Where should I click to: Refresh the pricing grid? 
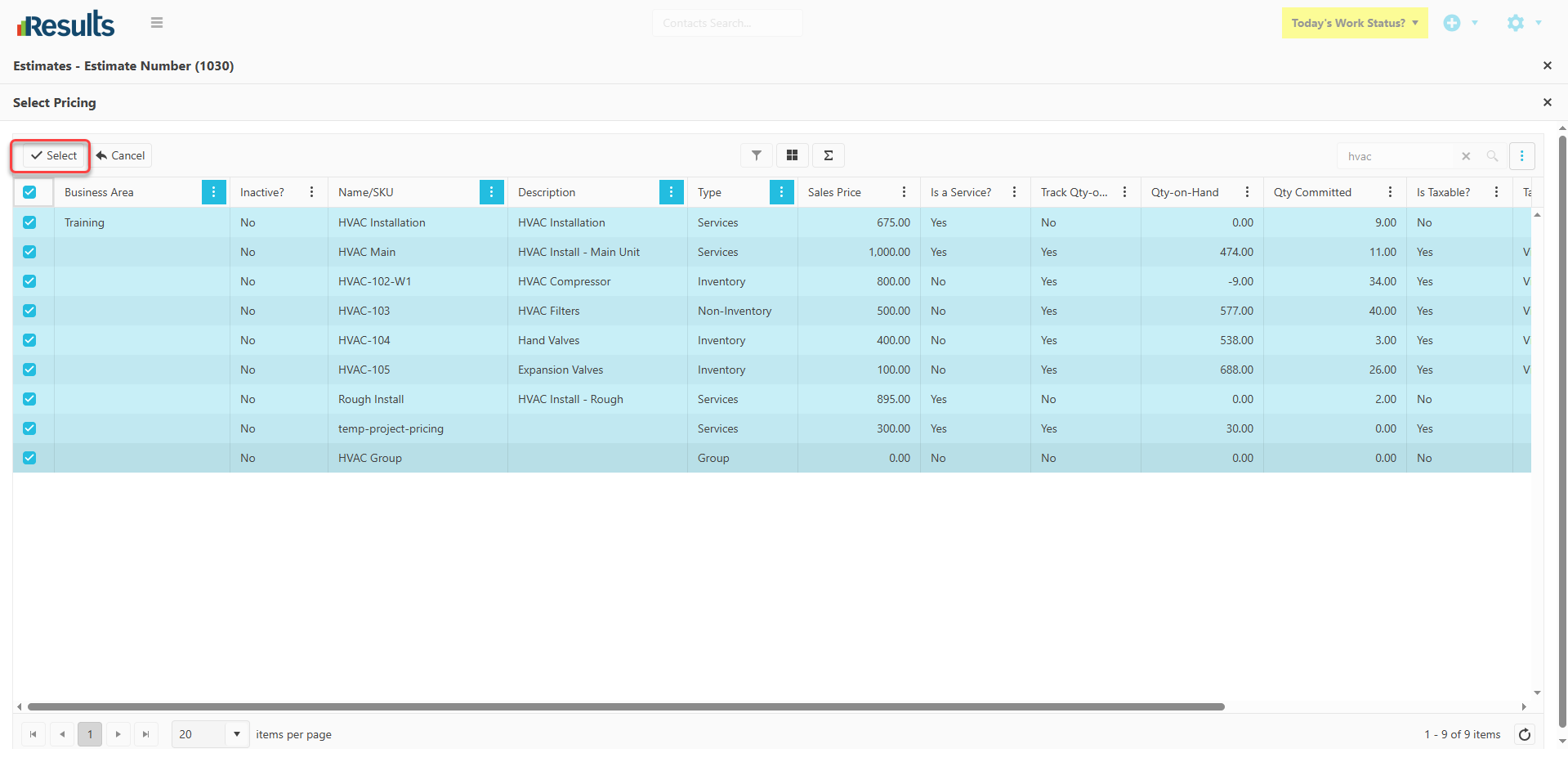(x=1525, y=734)
